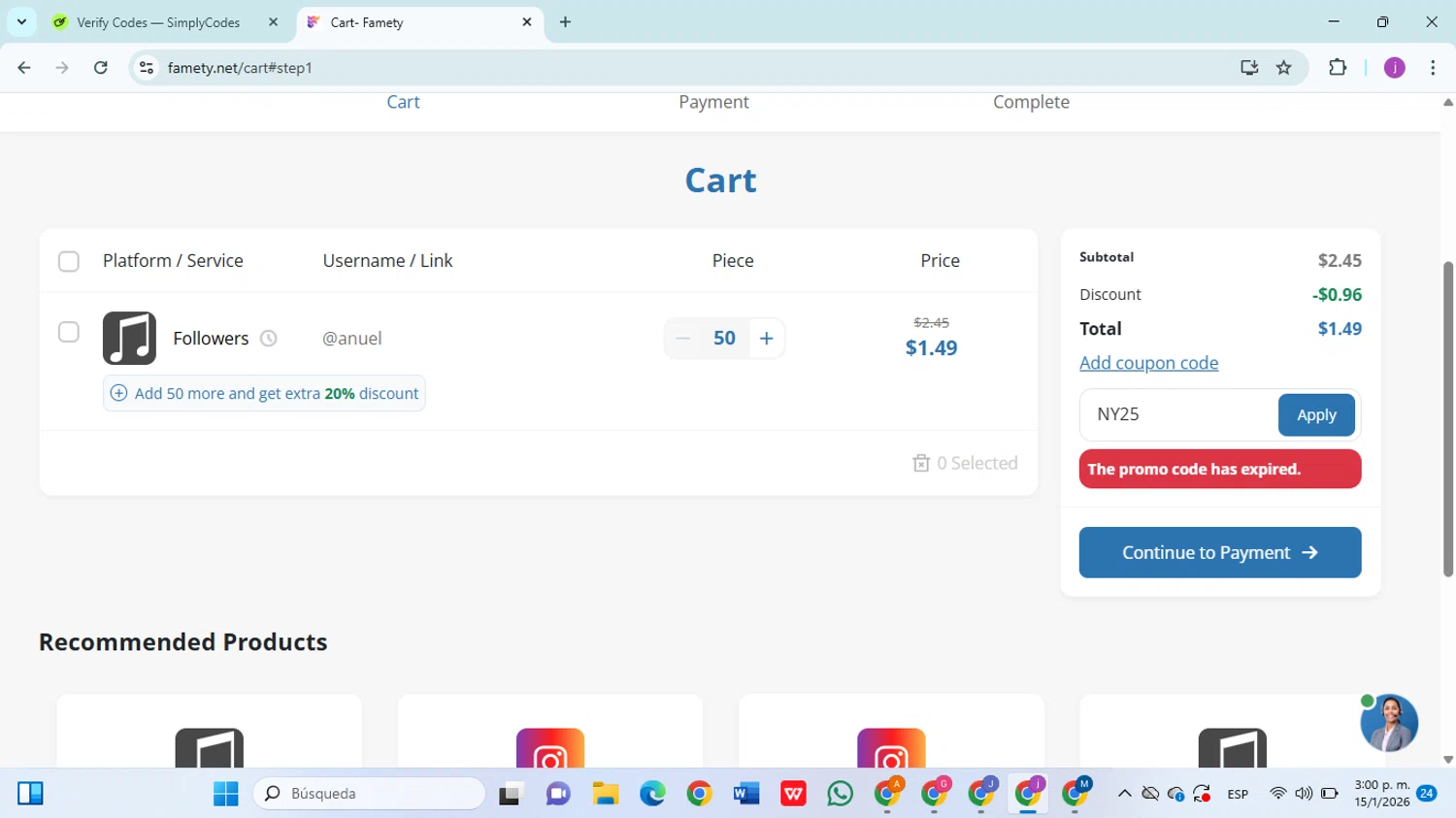The image size is (1456, 818).
Task: Open the Windows Start menu
Action: (226, 794)
